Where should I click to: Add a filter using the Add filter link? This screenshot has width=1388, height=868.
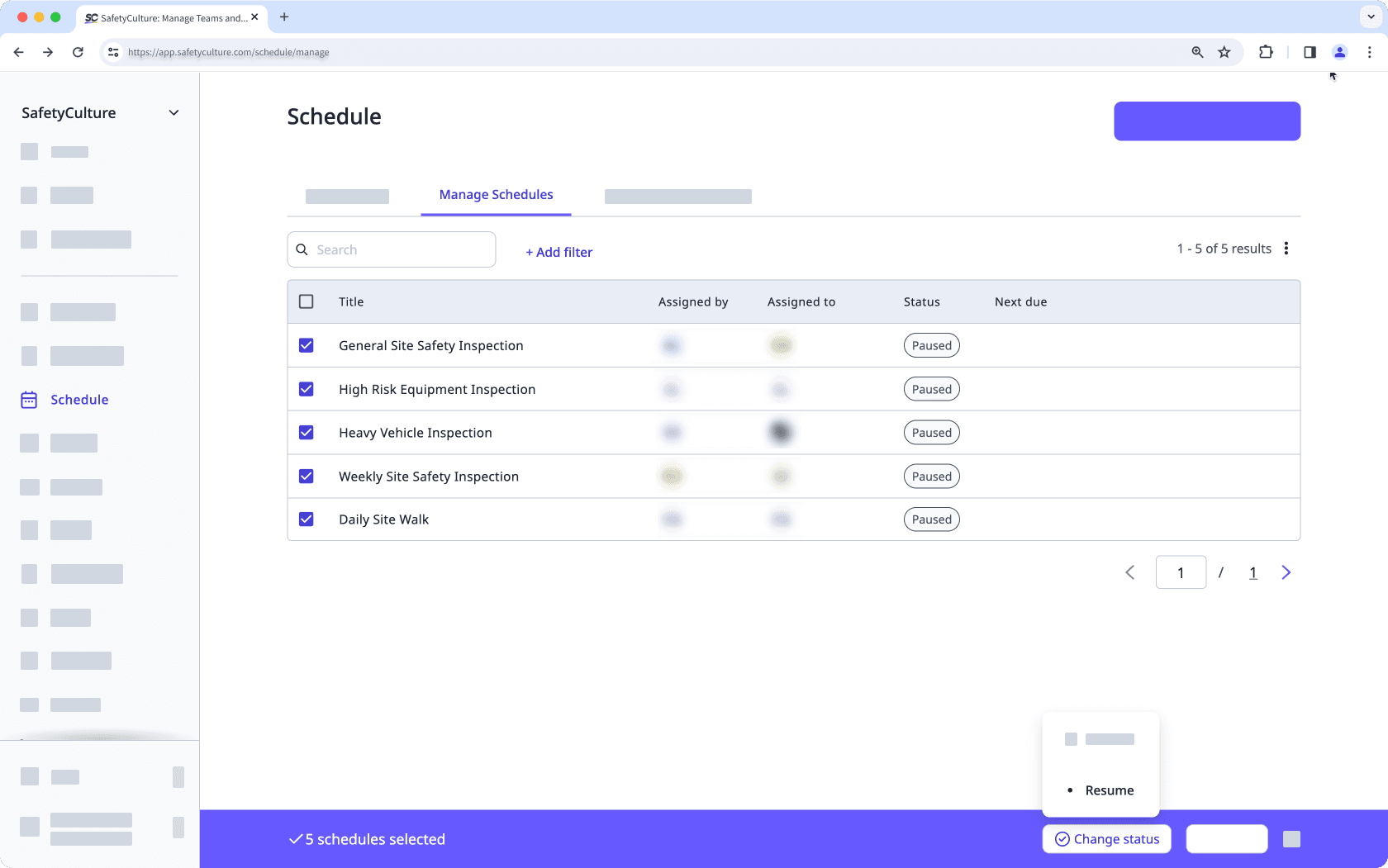coord(559,252)
